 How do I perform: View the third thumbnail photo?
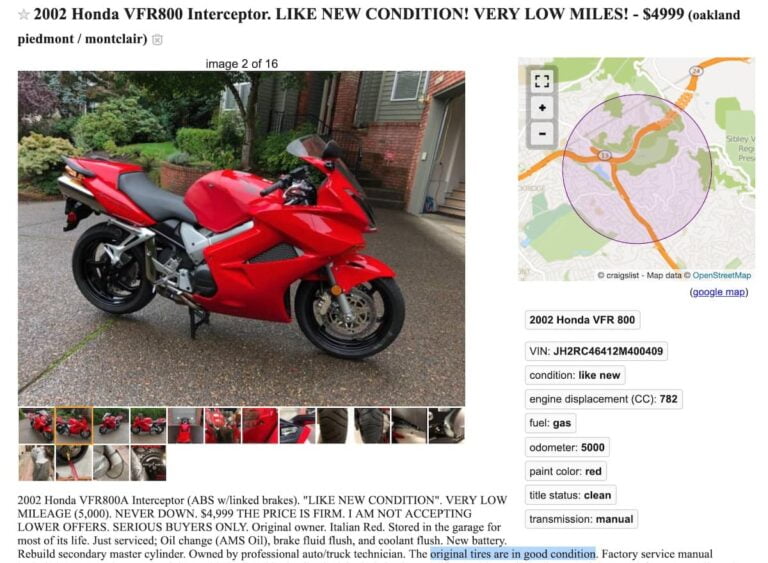tap(111, 425)
